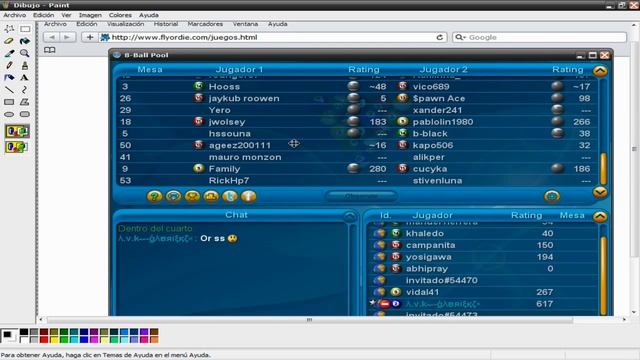The width and height of the screenshot is (640, 360).
Task: Choose the Ellipse tool
Action: (9, 114)
